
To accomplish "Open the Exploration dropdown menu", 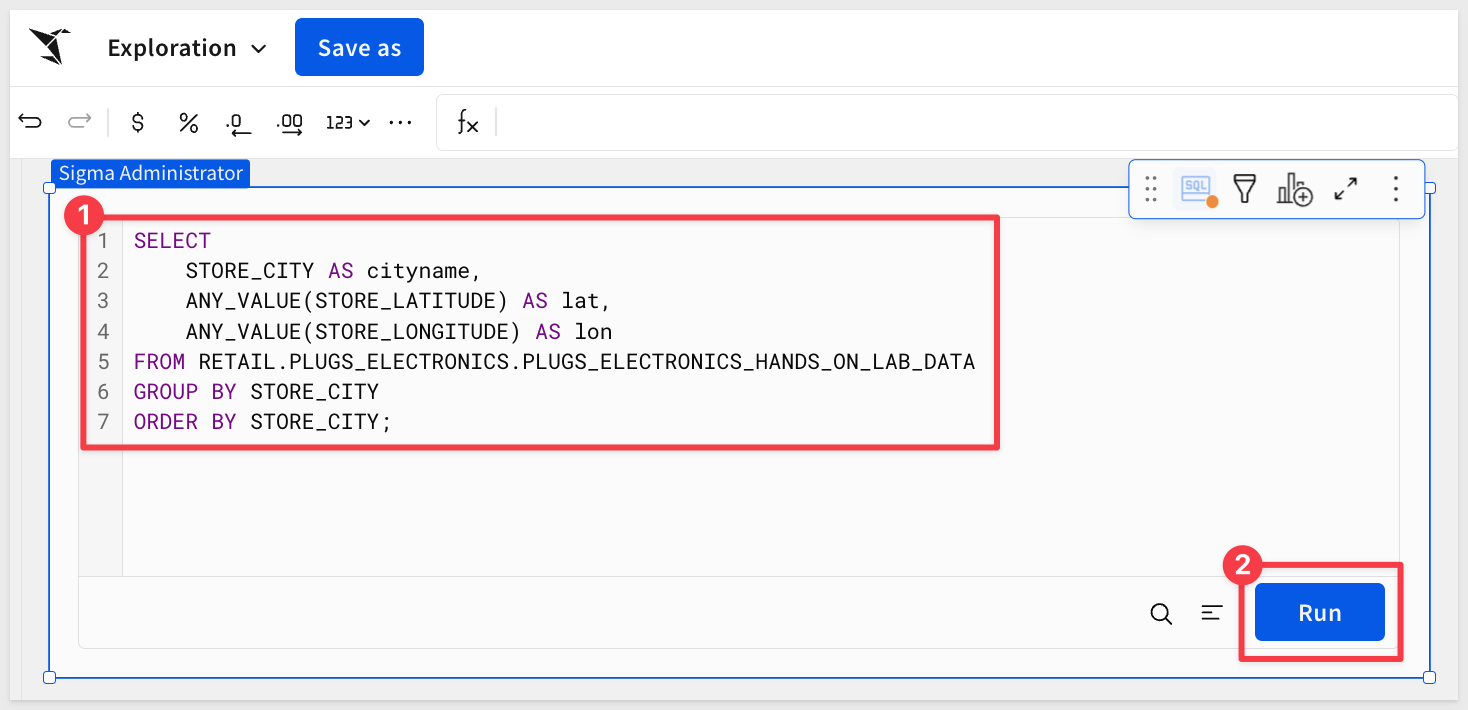I will coord(187,48).
